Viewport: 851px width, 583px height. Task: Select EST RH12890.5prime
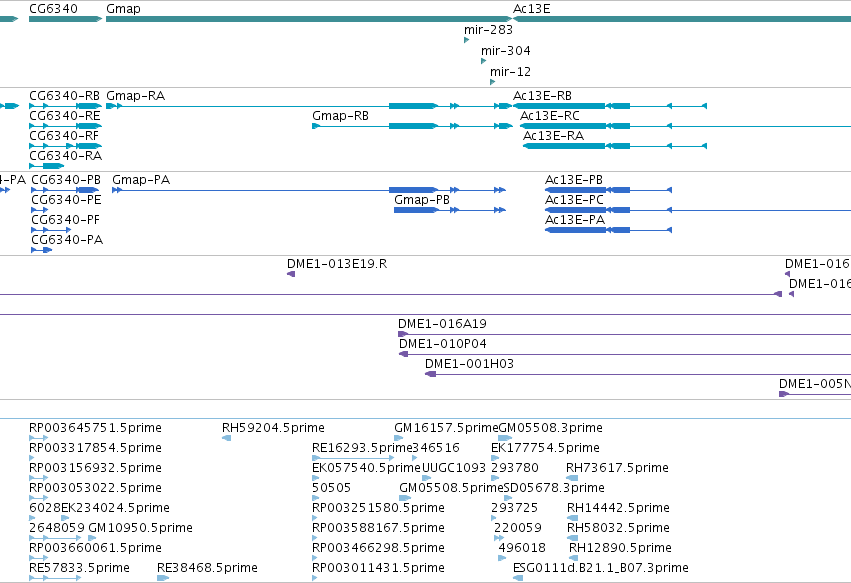coord(620,549)
